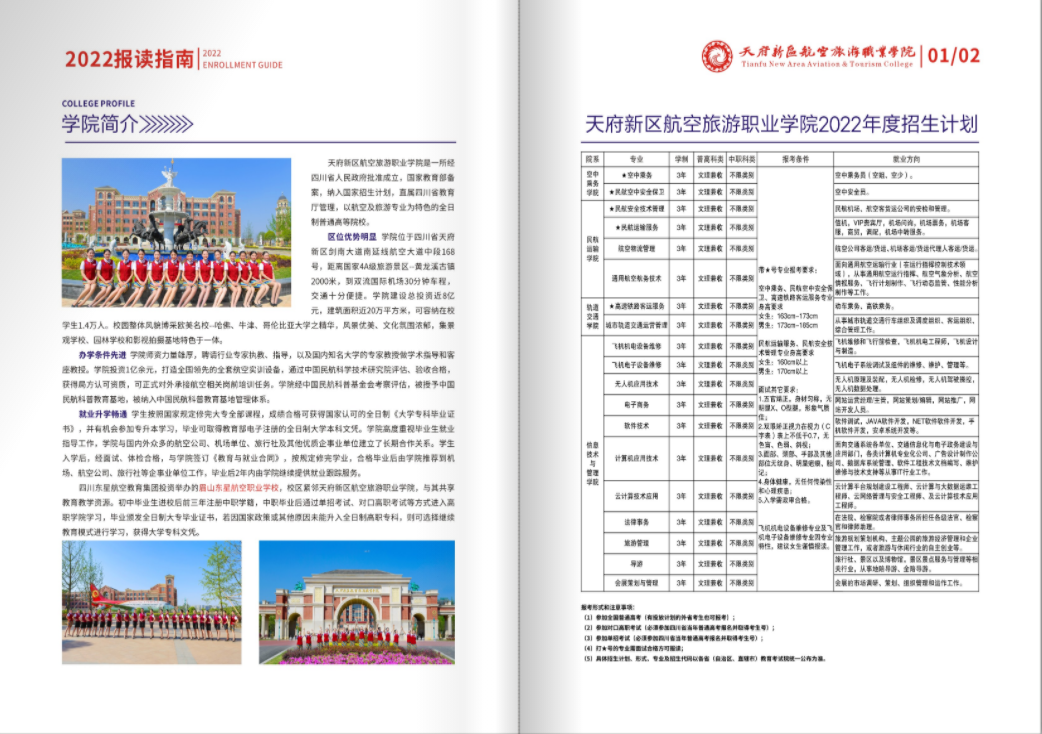This screenshot has width=1042, height=734.
Task: Click the bold "就业升学畅通" subheading
Action: pos(102,414)
